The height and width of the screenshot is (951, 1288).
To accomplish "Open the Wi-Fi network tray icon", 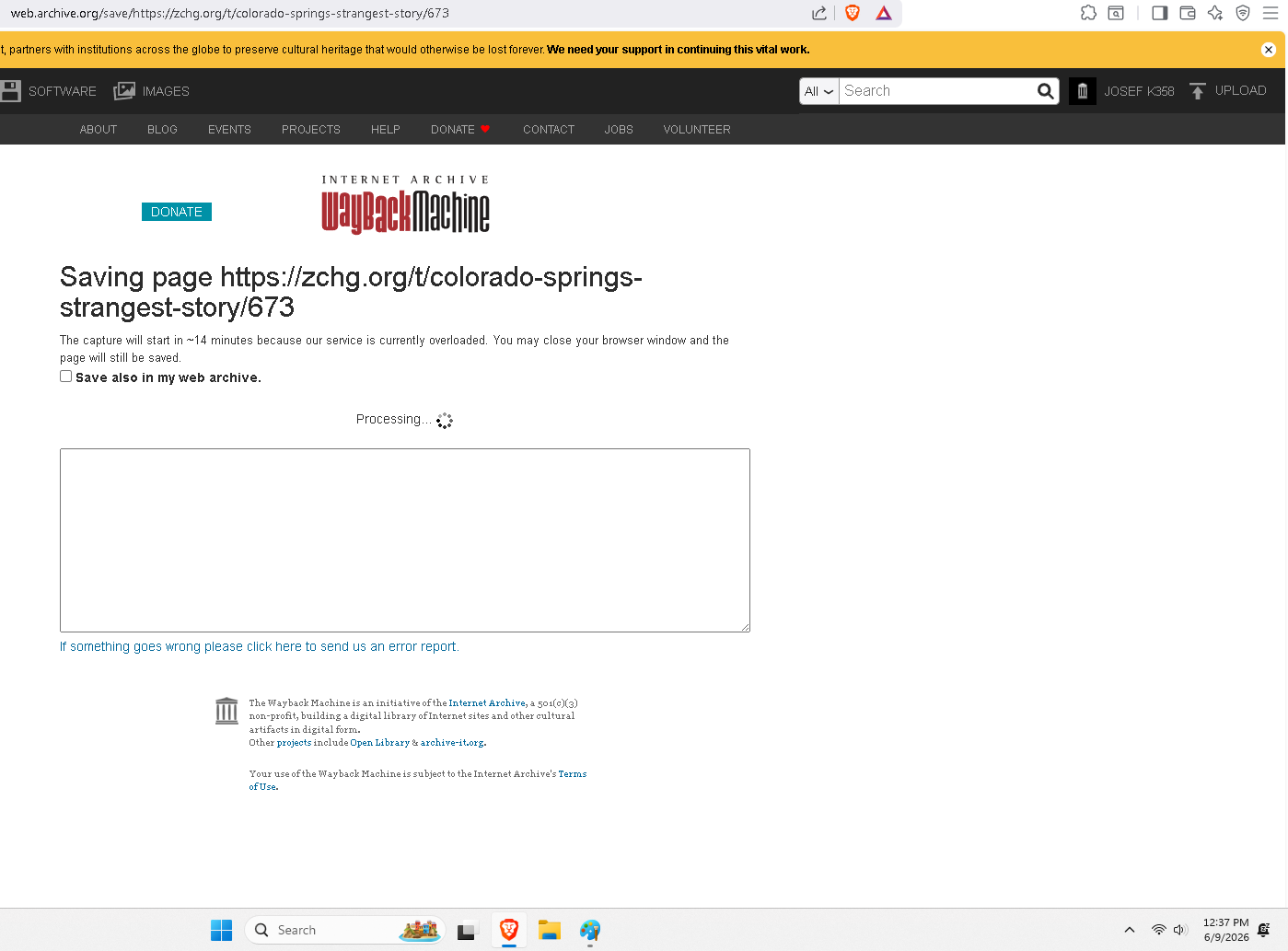I will click(1159, 930).
